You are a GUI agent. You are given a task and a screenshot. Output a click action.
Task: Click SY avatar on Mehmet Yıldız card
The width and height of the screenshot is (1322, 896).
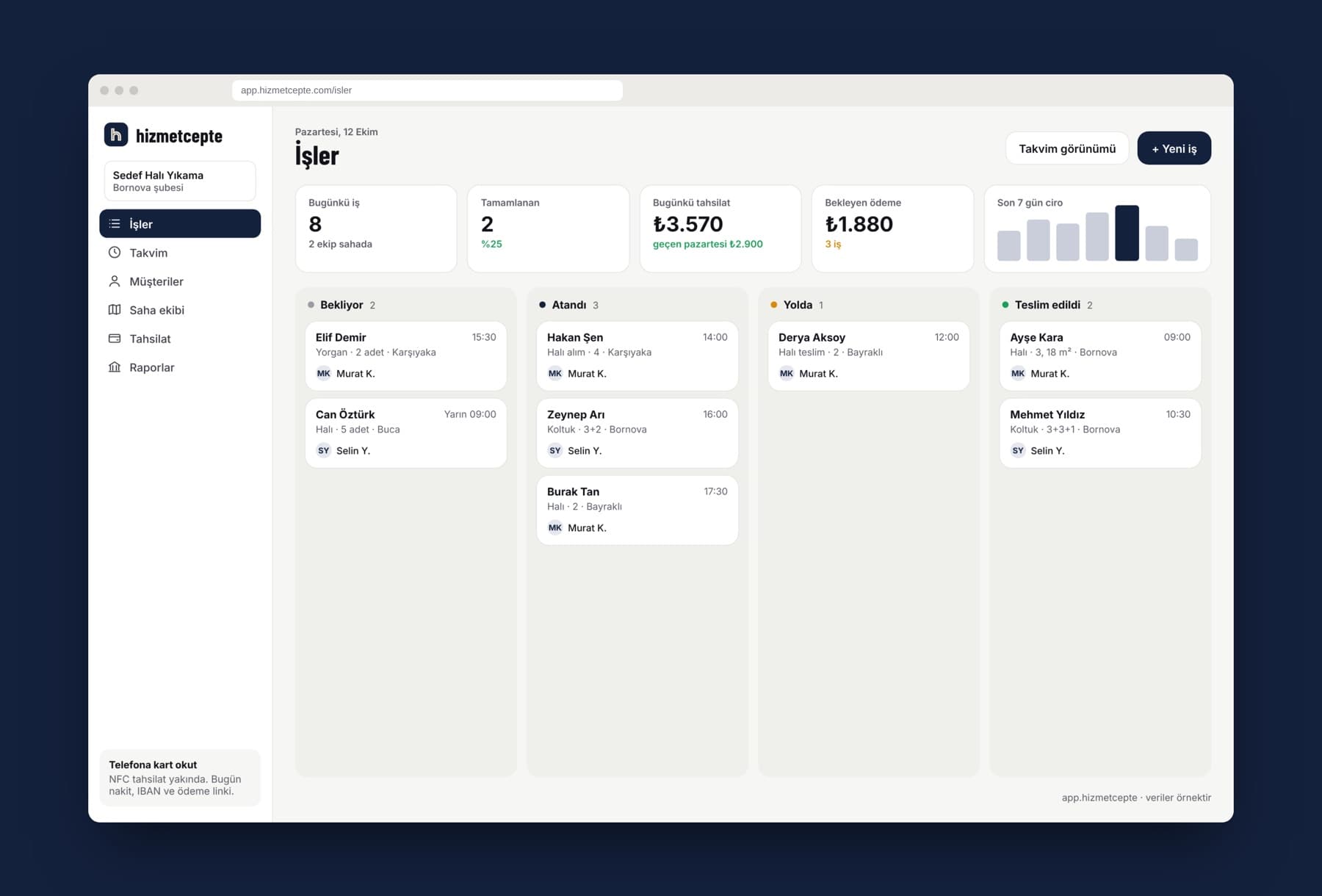[1018, 450]
